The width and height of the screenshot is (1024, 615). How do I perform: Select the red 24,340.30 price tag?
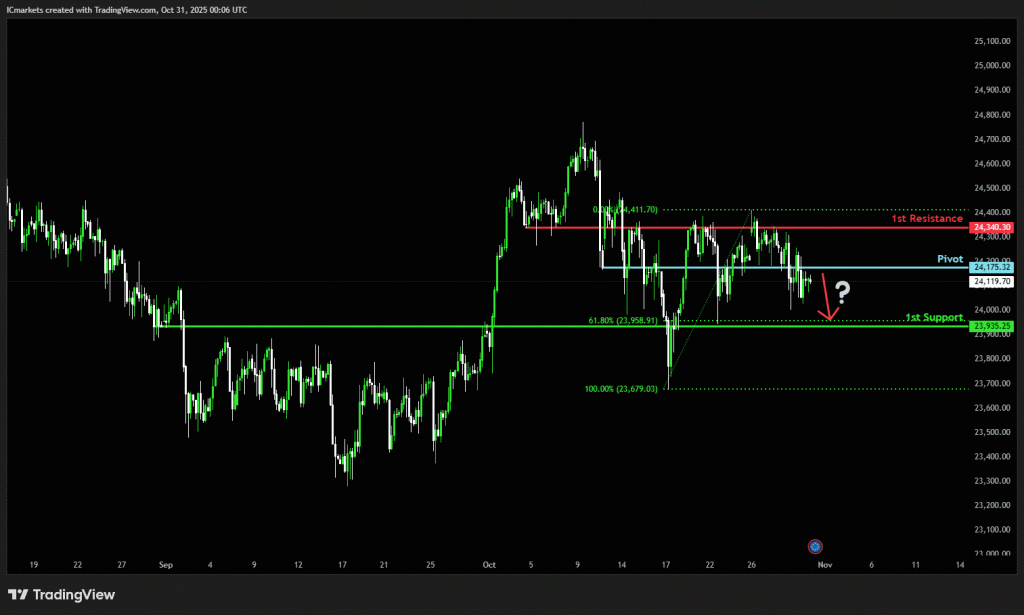coord(991,228)
